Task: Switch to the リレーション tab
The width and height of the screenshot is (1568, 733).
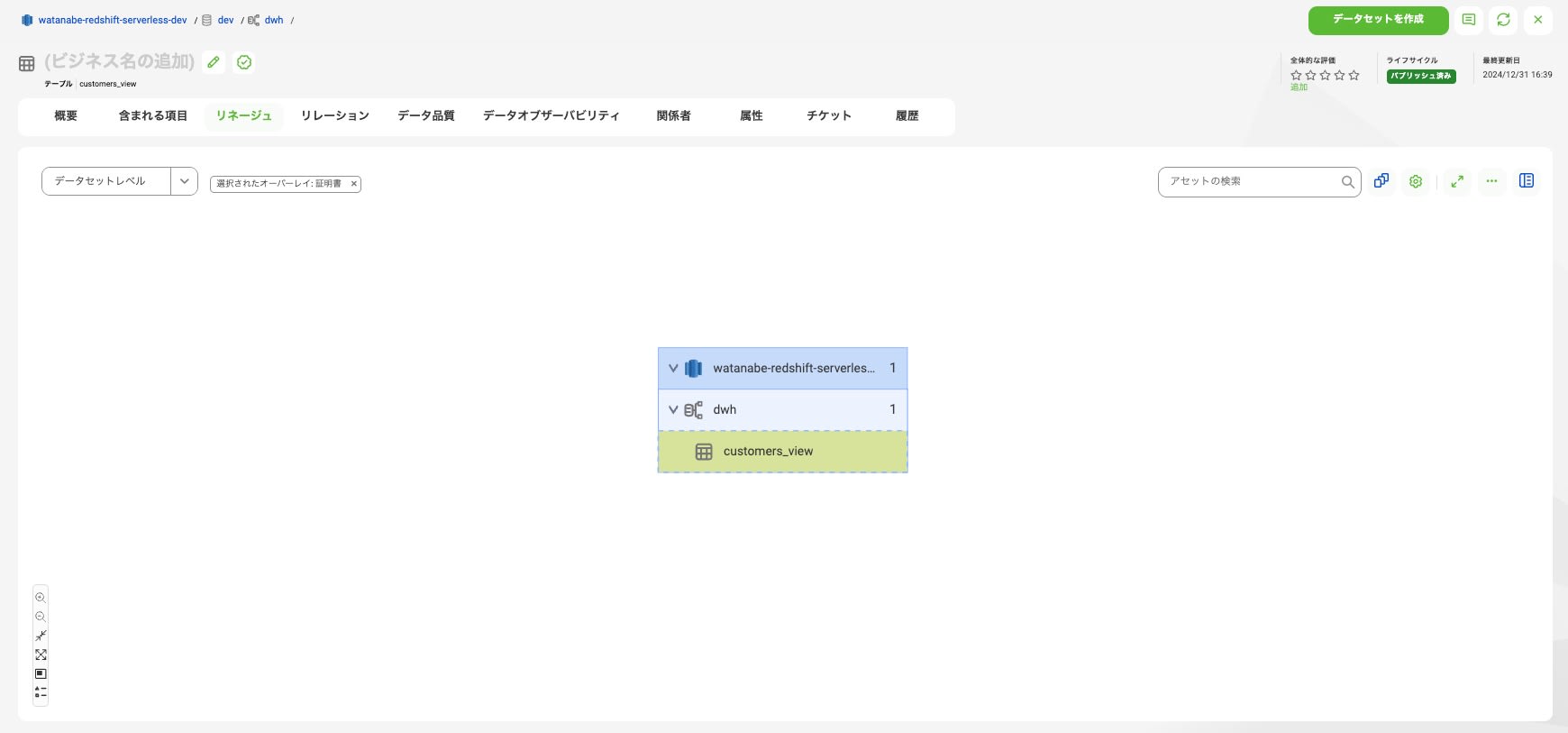Action: (x=335, y=116)
